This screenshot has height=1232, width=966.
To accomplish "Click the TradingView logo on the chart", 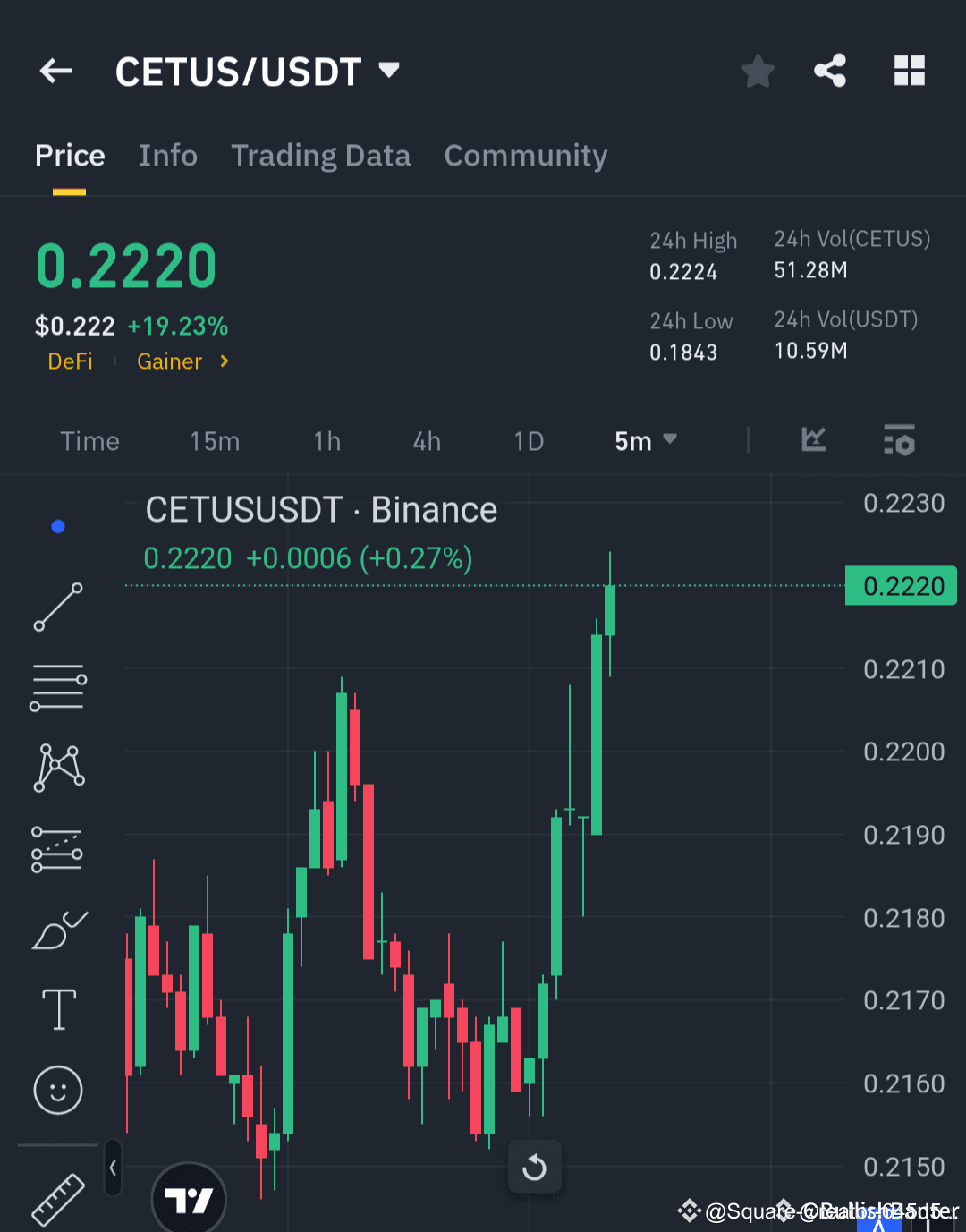I will [189, 1199].
